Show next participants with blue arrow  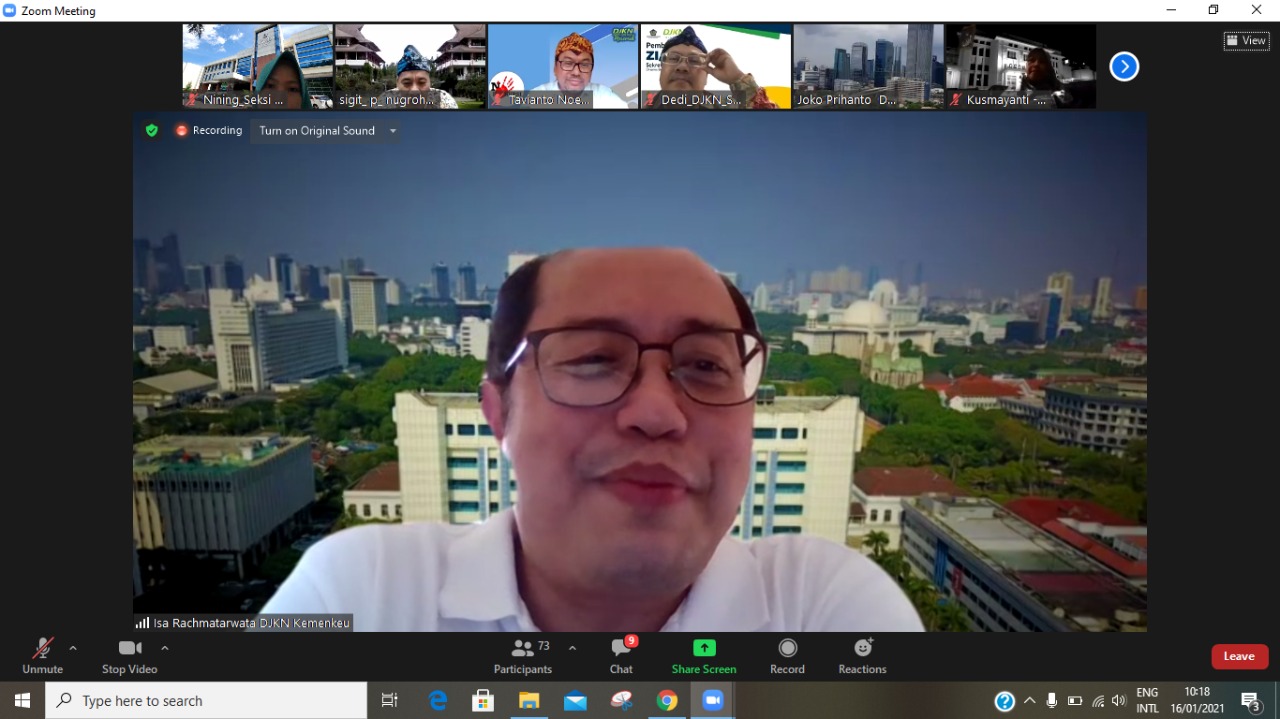pos(1124,67)
